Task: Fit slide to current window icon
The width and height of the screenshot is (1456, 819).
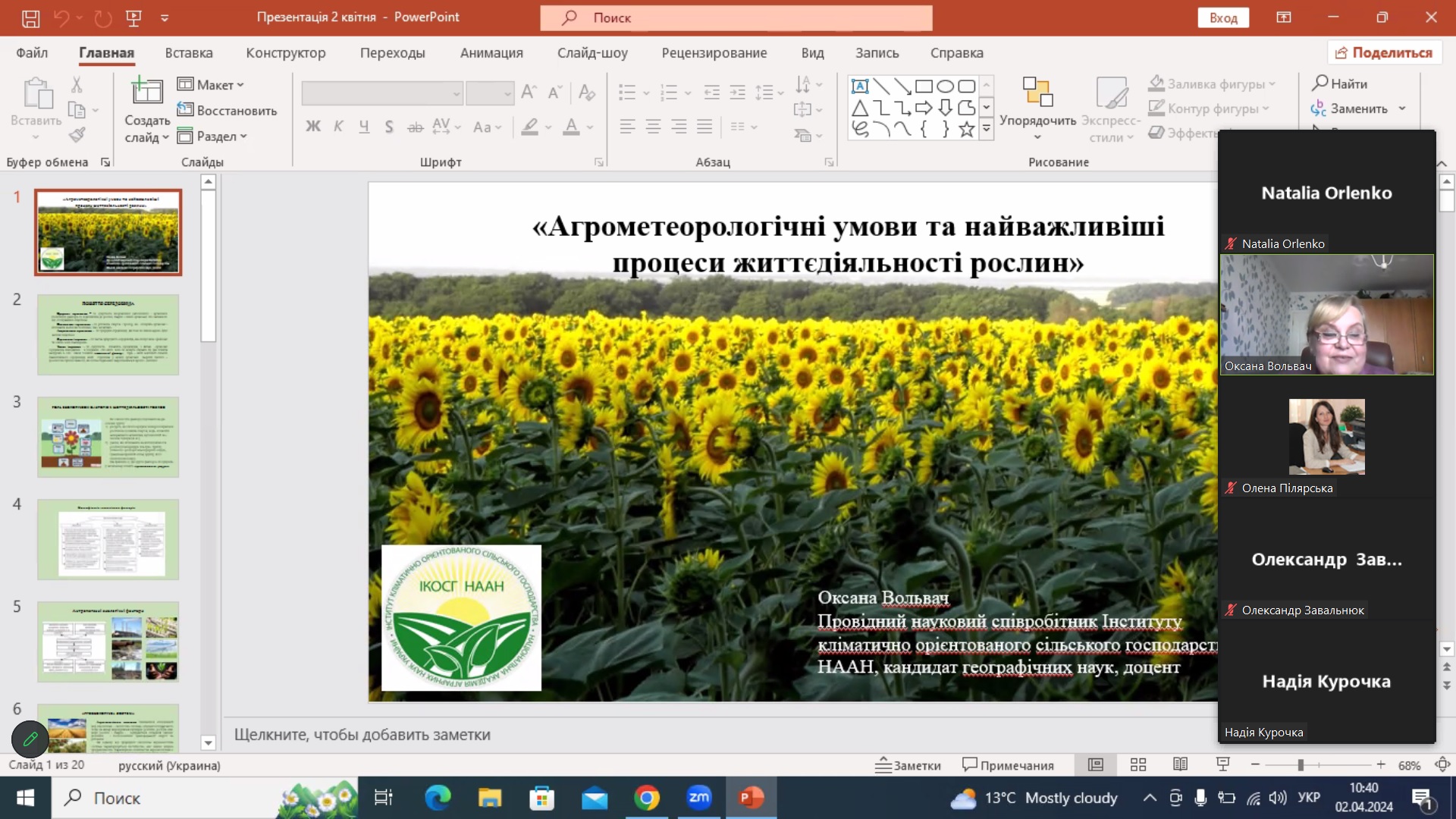Action: click(1442, 764)
